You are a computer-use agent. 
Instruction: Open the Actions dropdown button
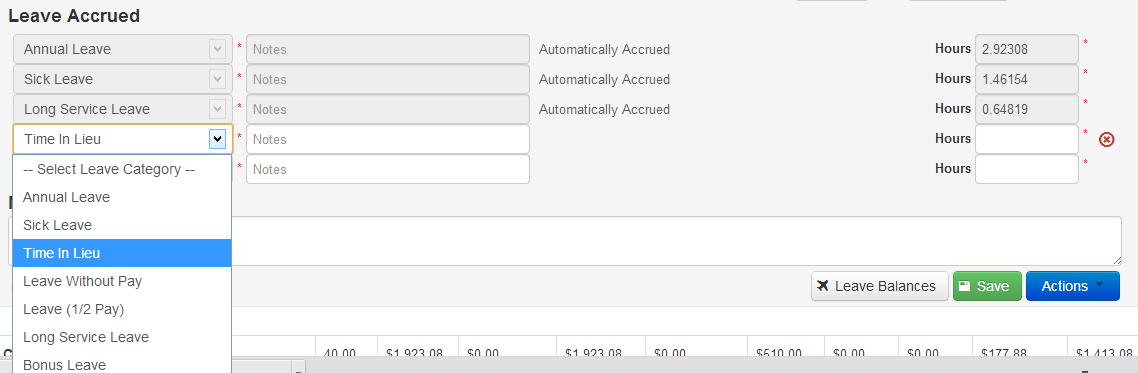[x=1073, y=286]
